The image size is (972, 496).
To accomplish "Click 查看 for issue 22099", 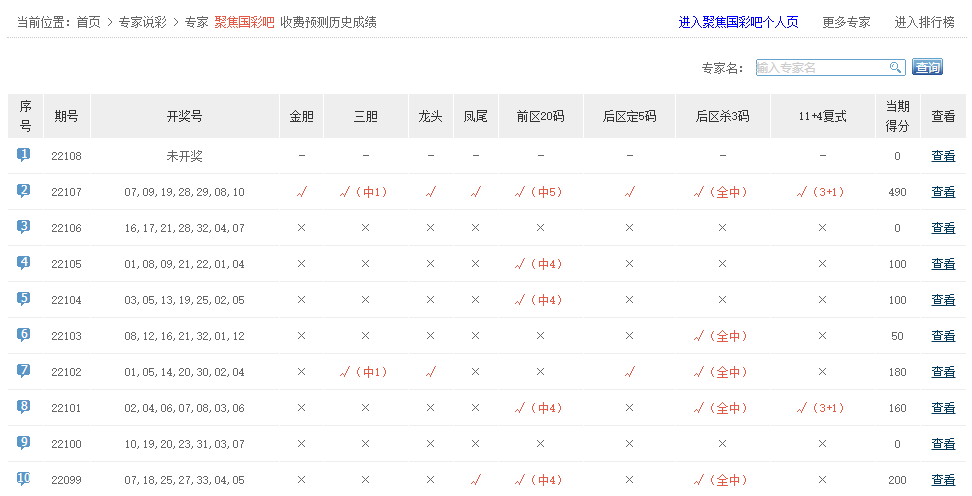I will [943, 480].
